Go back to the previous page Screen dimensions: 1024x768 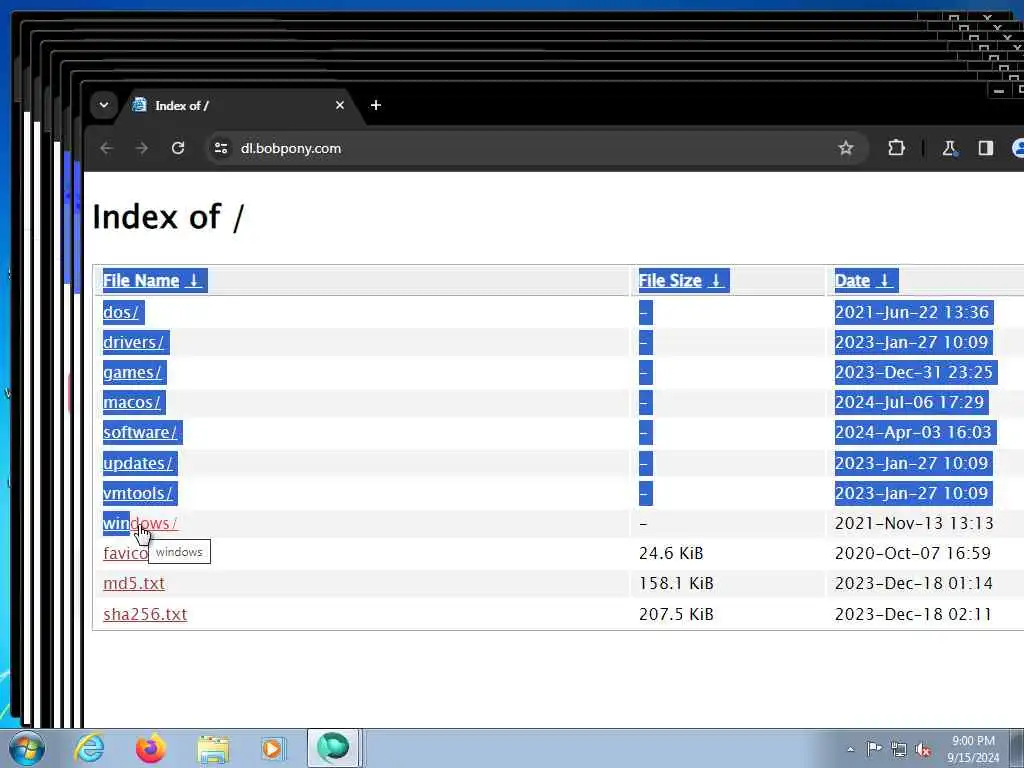tap(106, 148)
